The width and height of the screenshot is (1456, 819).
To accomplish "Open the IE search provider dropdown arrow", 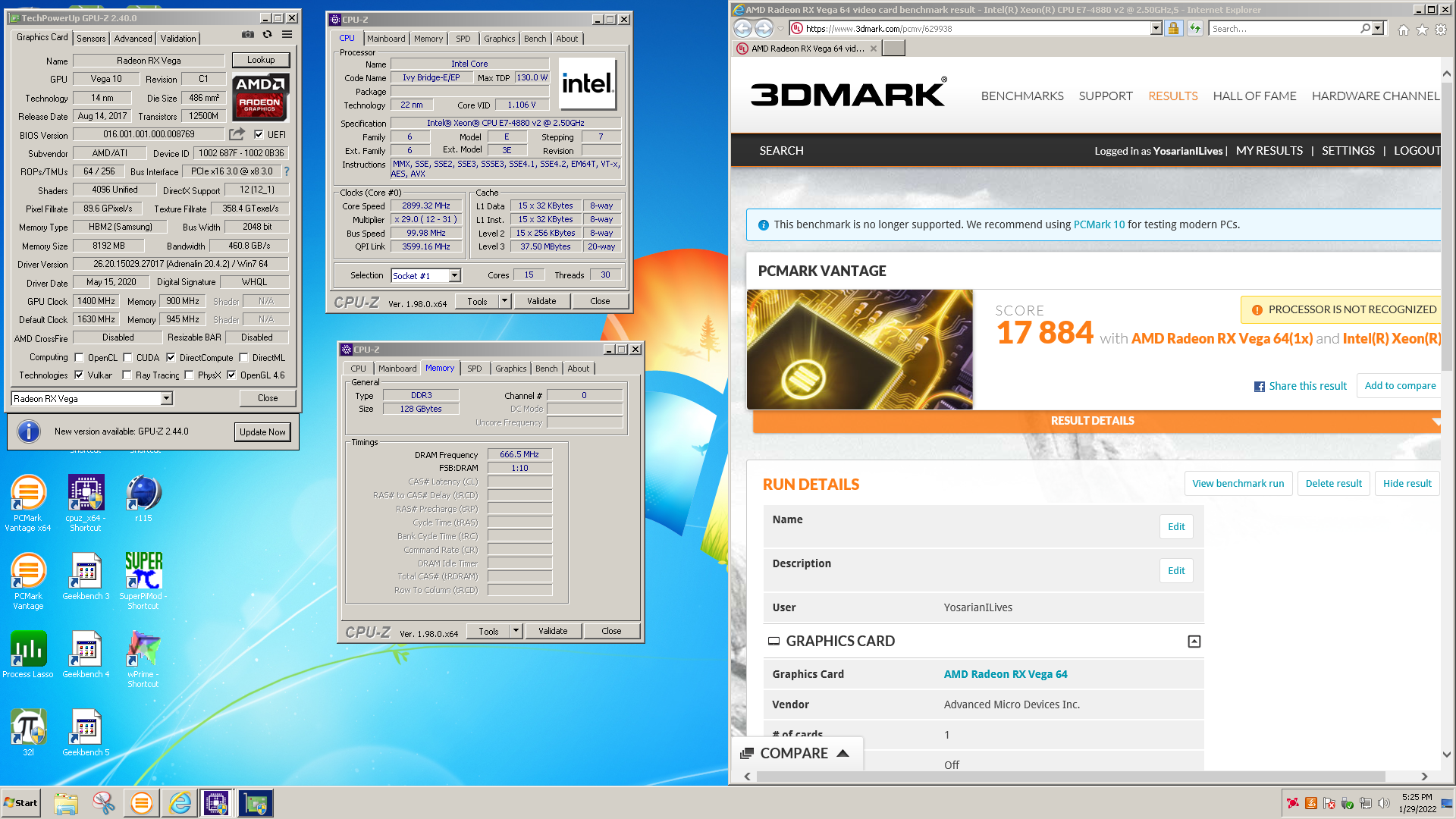I will click(1378, 28).
